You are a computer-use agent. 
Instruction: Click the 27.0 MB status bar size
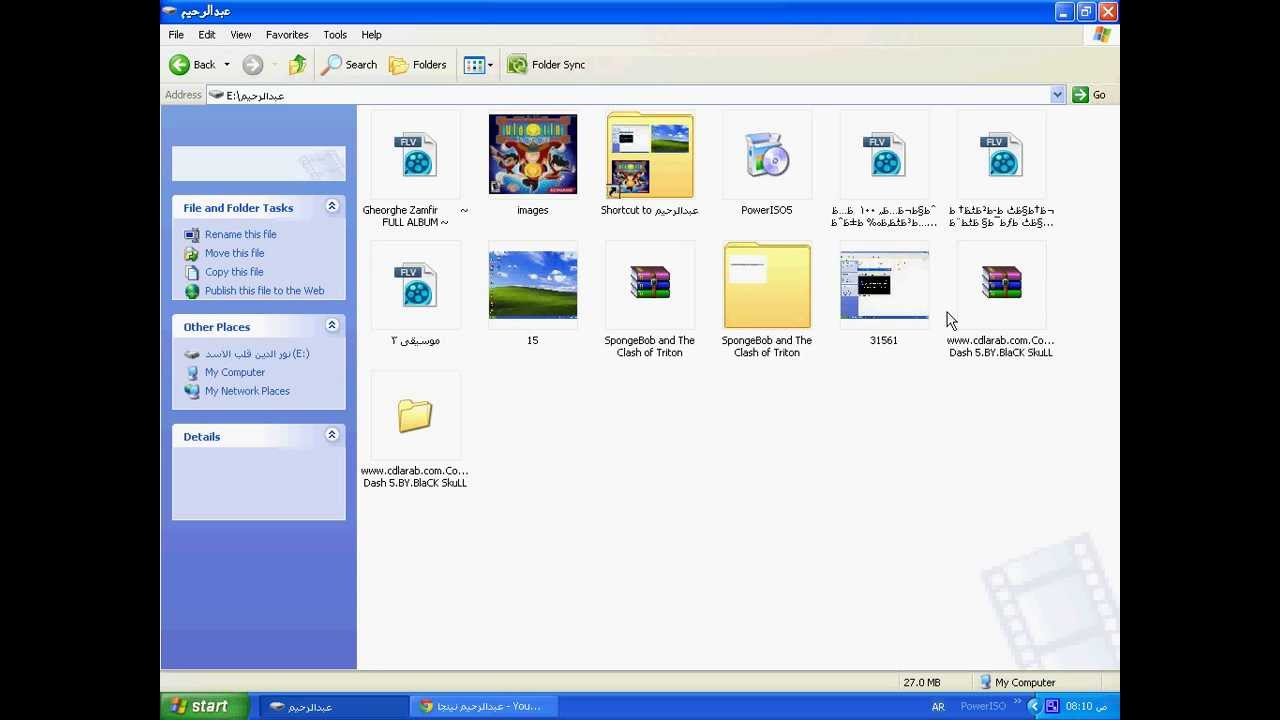[x=921, y=683]
